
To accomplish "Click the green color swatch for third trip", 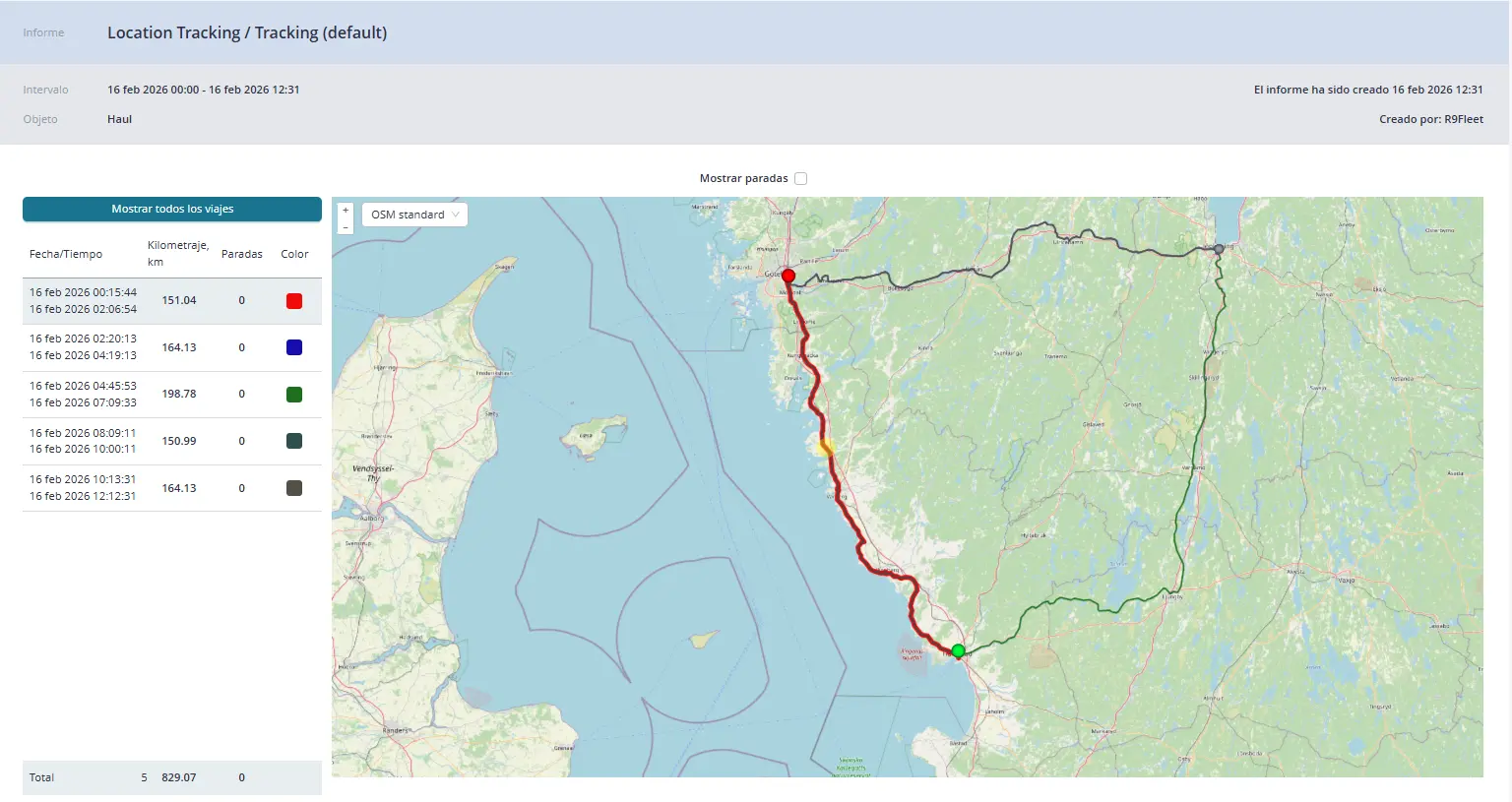I will (293, 395).
